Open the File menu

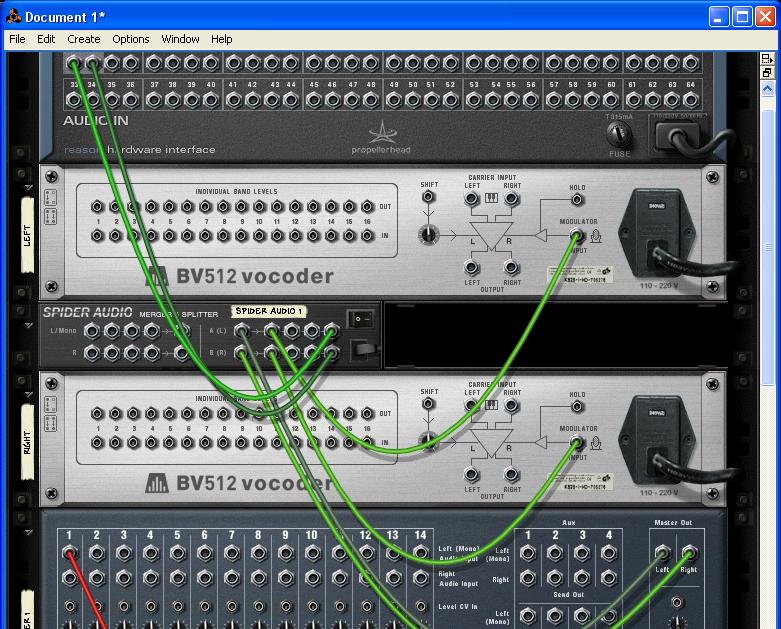click(x=17, y=39)
